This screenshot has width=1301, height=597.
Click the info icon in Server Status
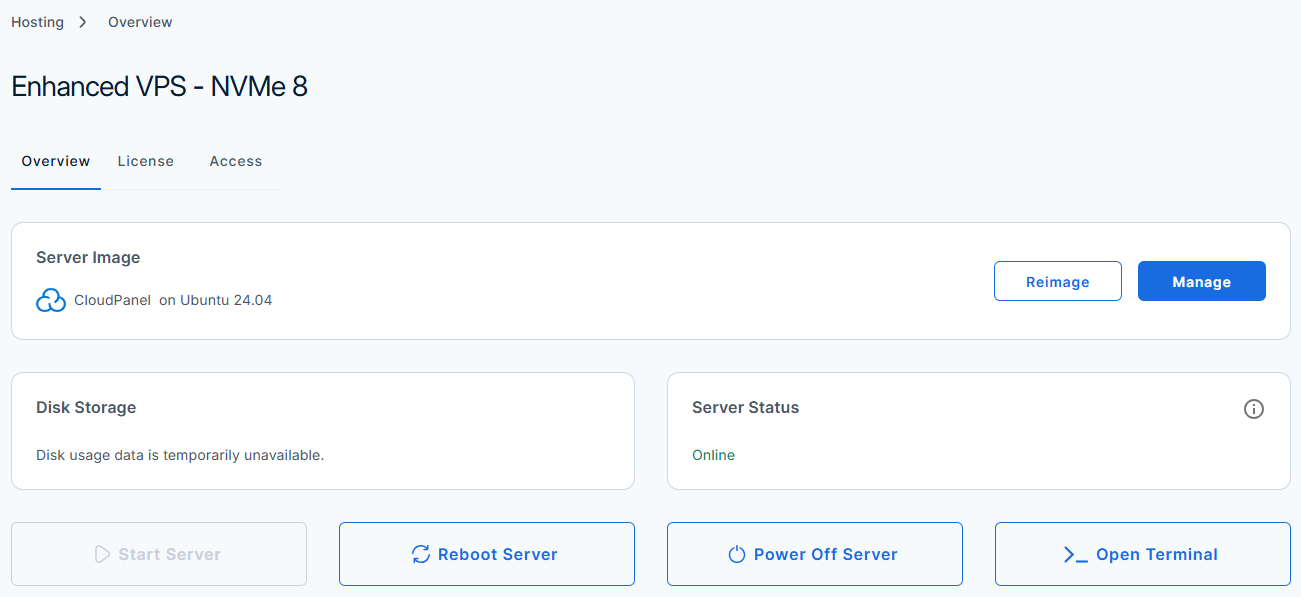click(x=1253, y=409)
